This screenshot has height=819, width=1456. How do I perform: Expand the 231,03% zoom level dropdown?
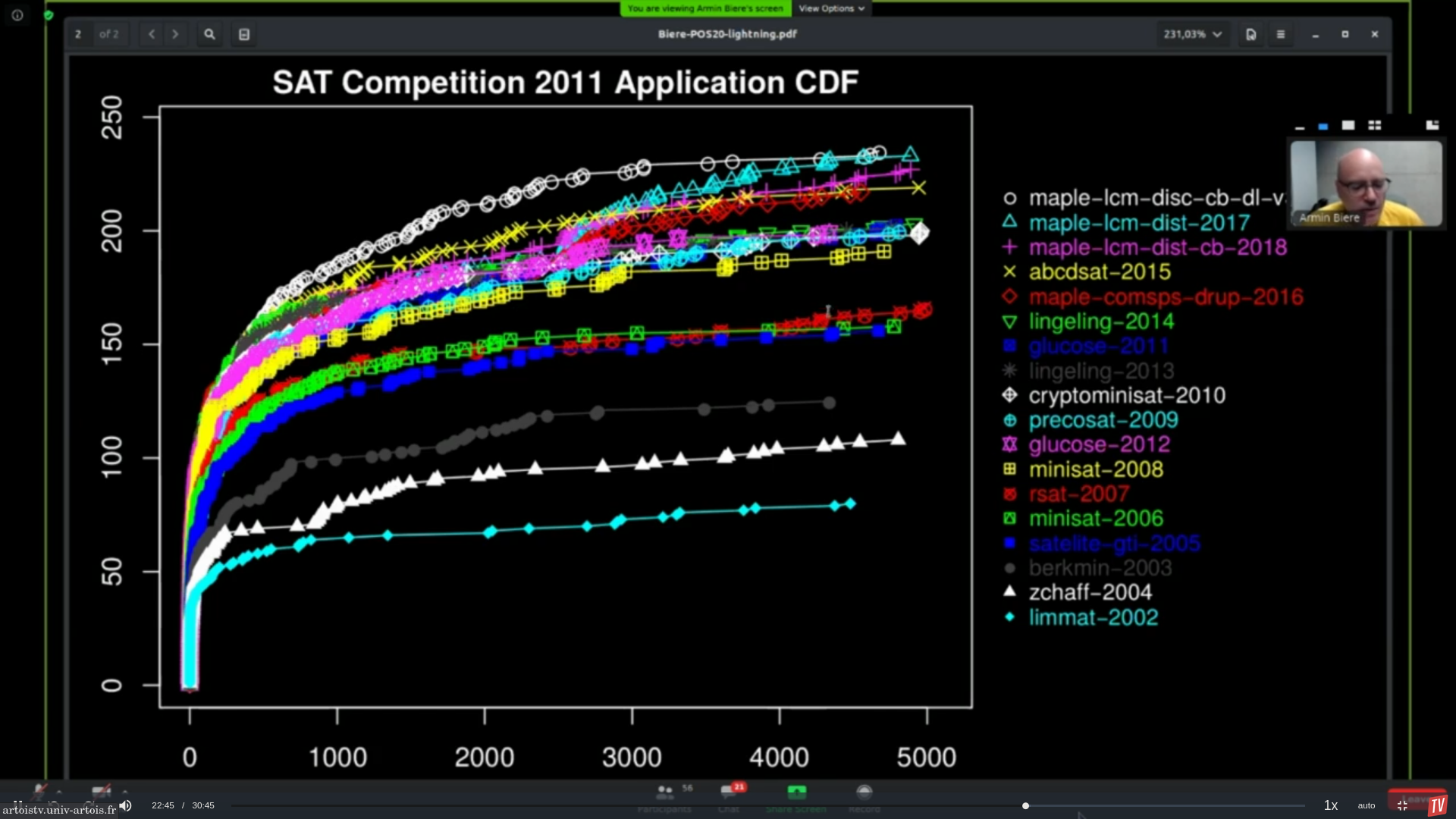pyautogui.click(x=1193, y=34)
